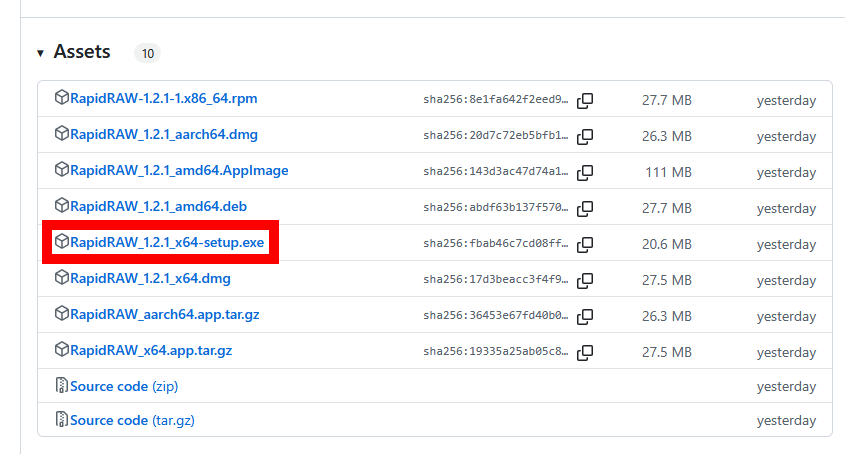This screenshot has width=845, height=454.
Task: Download Source code (zip)
Action: [124, 387]
